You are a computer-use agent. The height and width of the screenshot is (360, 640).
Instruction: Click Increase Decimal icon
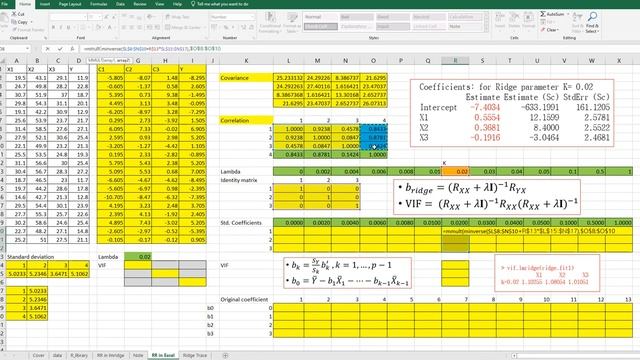243,27
